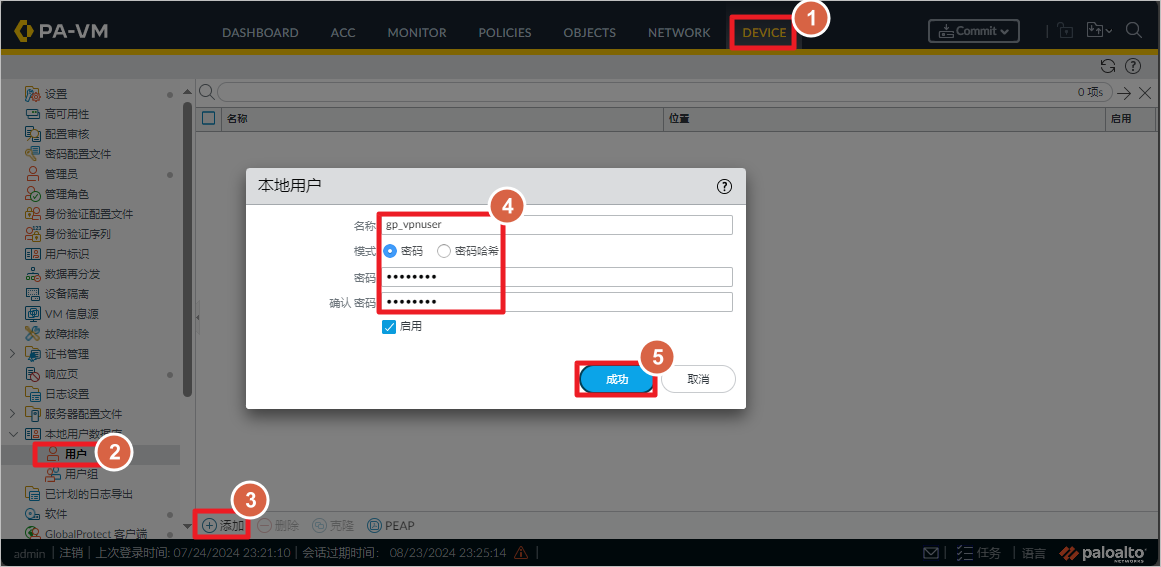Screen dimensions: 1161x567
Task: Click the 确认密码 field
Action: (557, 302)
